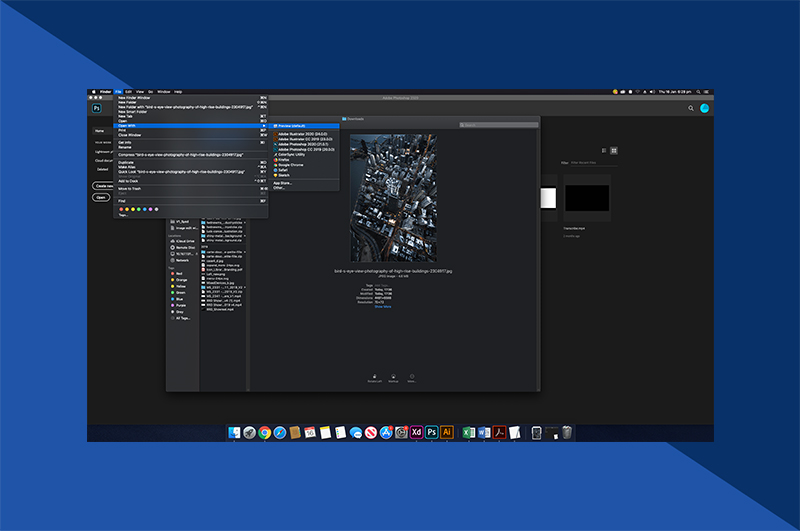The height and width of the screenshot is (531, 800).
Task: Choose New Finder Window from File menu
Action: [191, 97]
